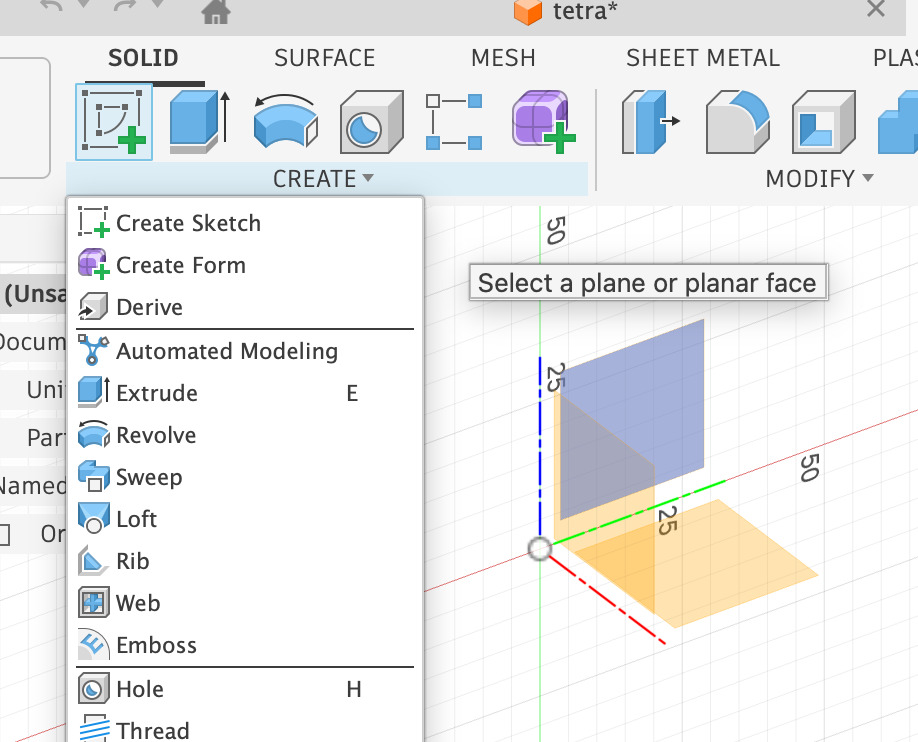Select the Revolve tool in toolbar
Viewport: 918px width, 742px height.
(286, 122)
